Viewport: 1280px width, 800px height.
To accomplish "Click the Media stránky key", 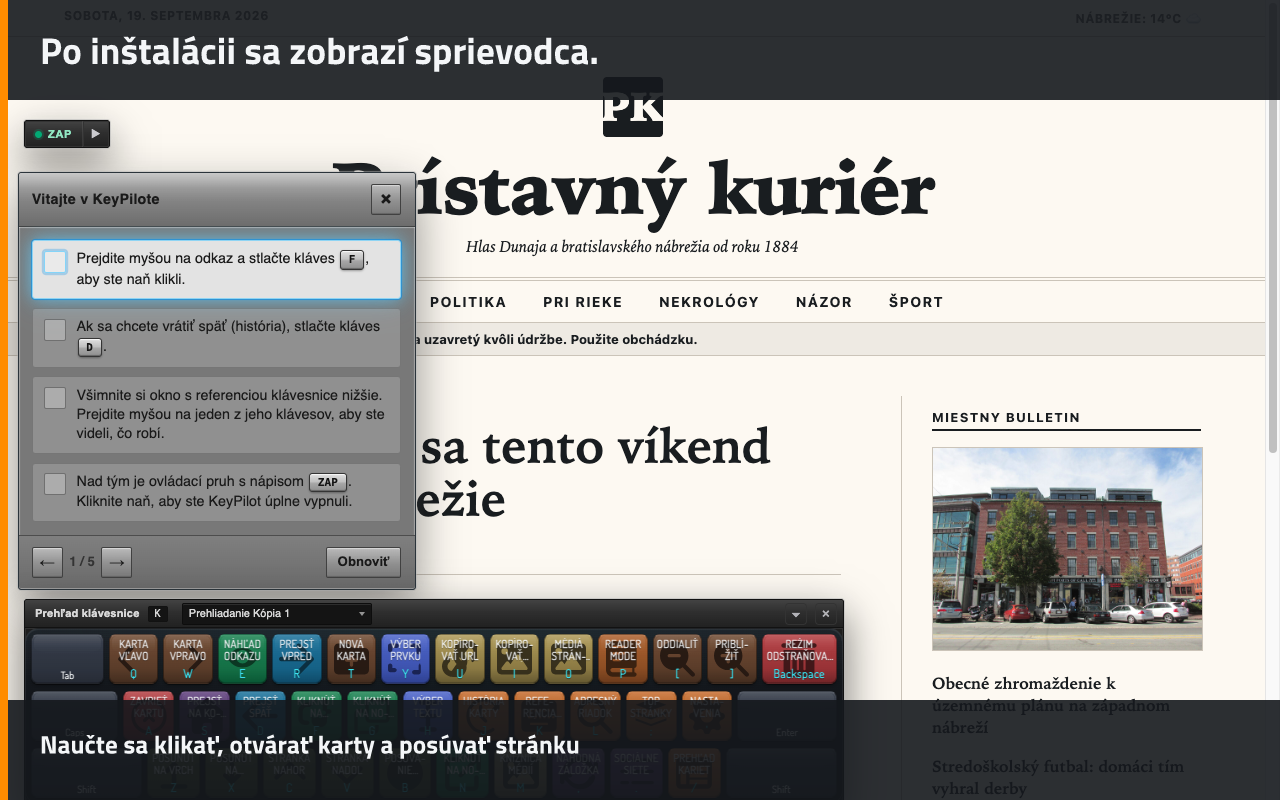I will (569, 658).
